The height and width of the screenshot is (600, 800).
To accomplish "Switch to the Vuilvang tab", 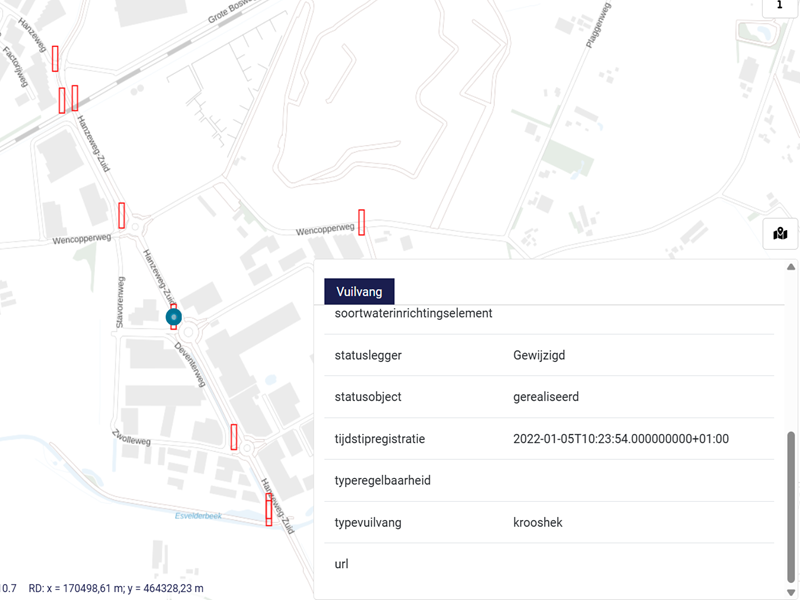I will click(359, 291).
